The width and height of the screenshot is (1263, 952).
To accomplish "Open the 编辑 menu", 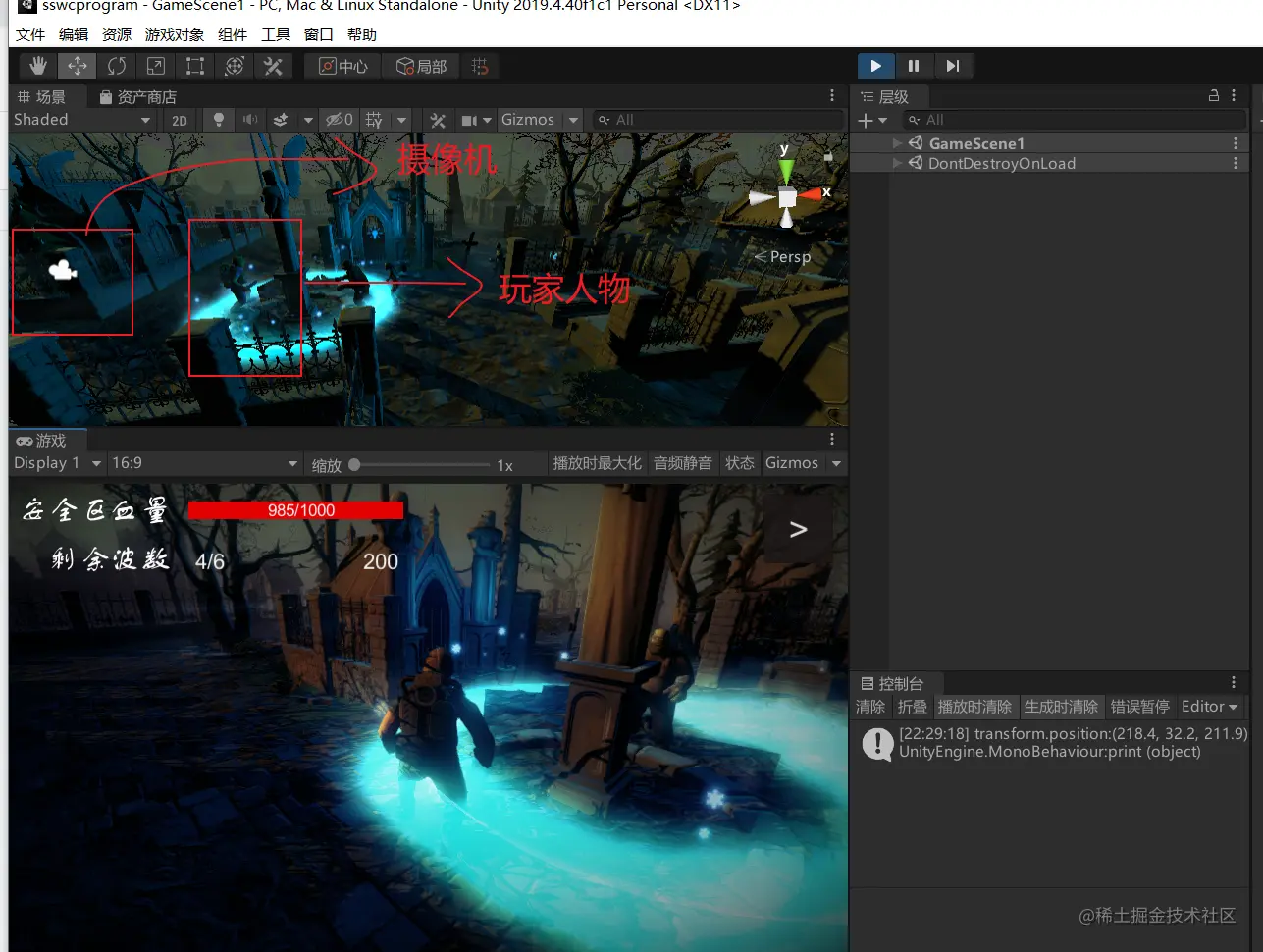I will (74, 34).
